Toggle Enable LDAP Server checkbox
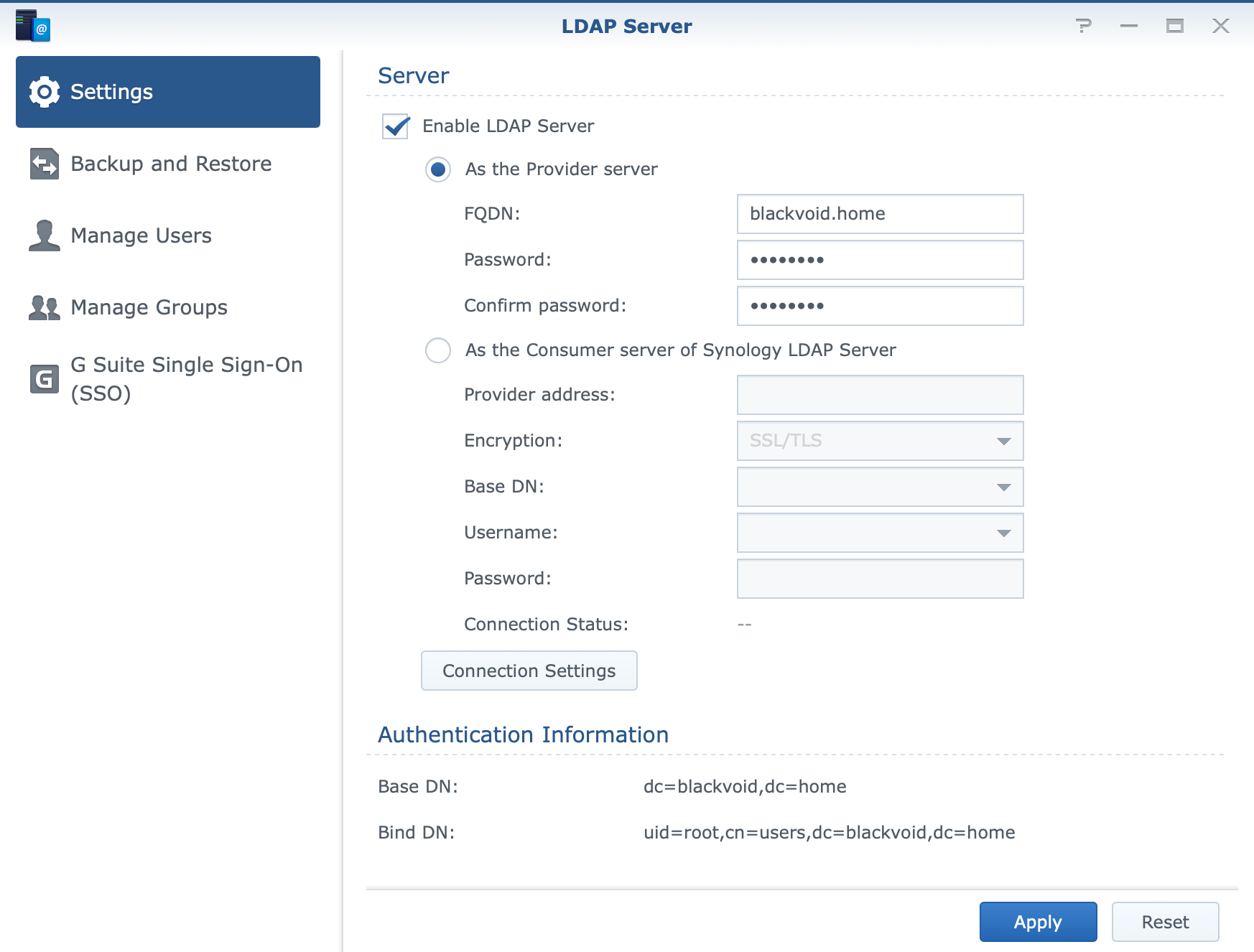1254x952 pixels. click(396, 126)
